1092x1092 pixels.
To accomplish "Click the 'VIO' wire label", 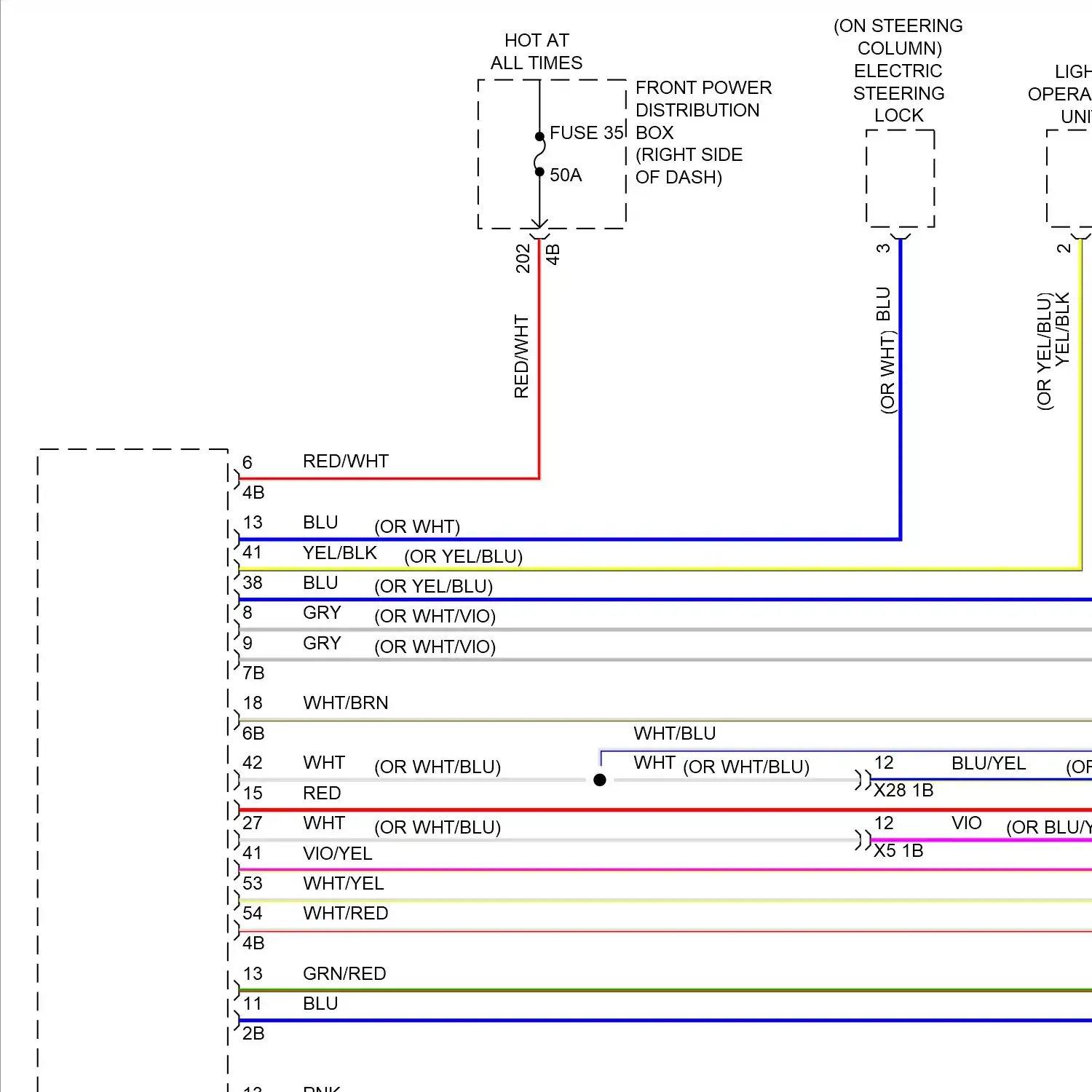I will click(x=967, y=823).
